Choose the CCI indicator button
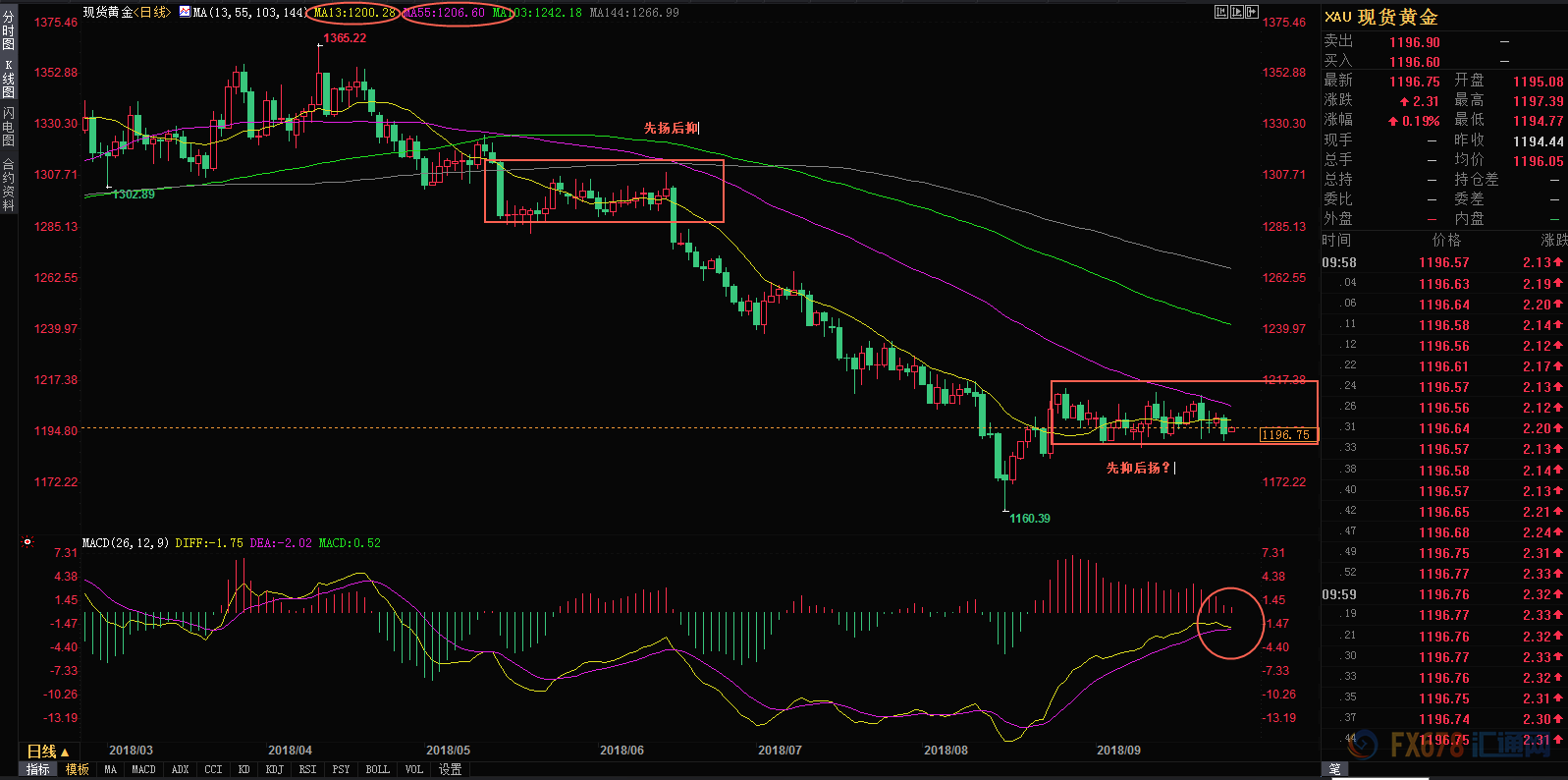Viewport: 1568px width, 780px height. 213,769
